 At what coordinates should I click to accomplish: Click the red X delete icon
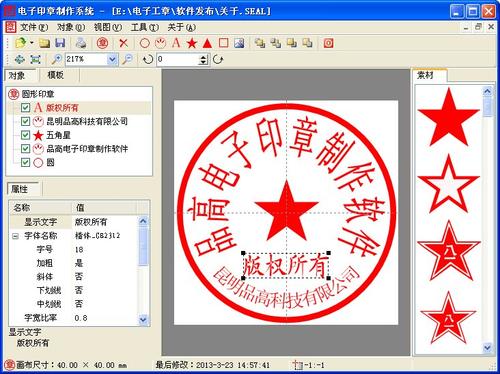click(x=124, y=43)
